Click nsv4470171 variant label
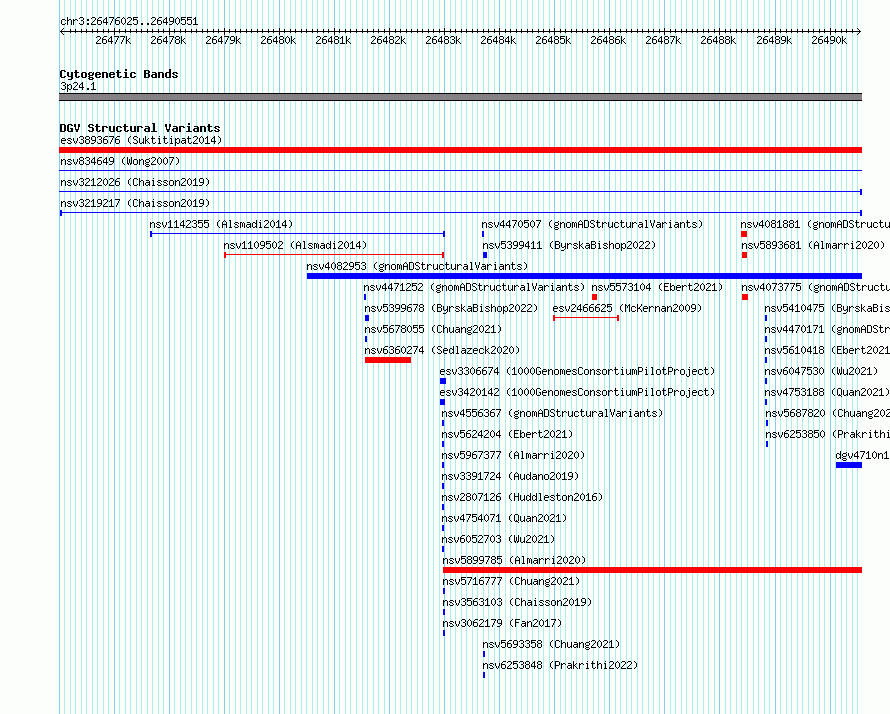This screenshot has height=714, width=890. 827,329
